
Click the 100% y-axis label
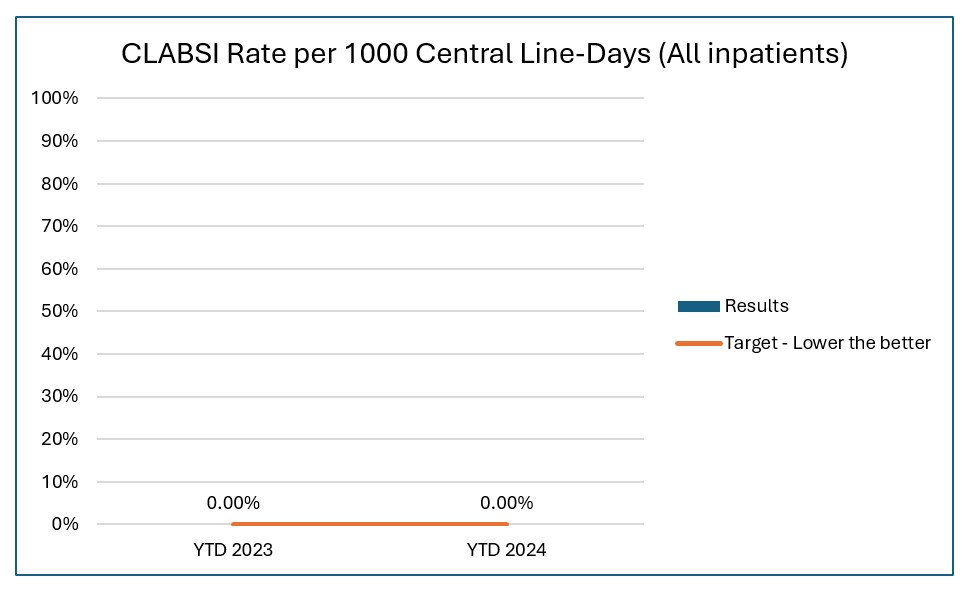(x=55, y=98)
